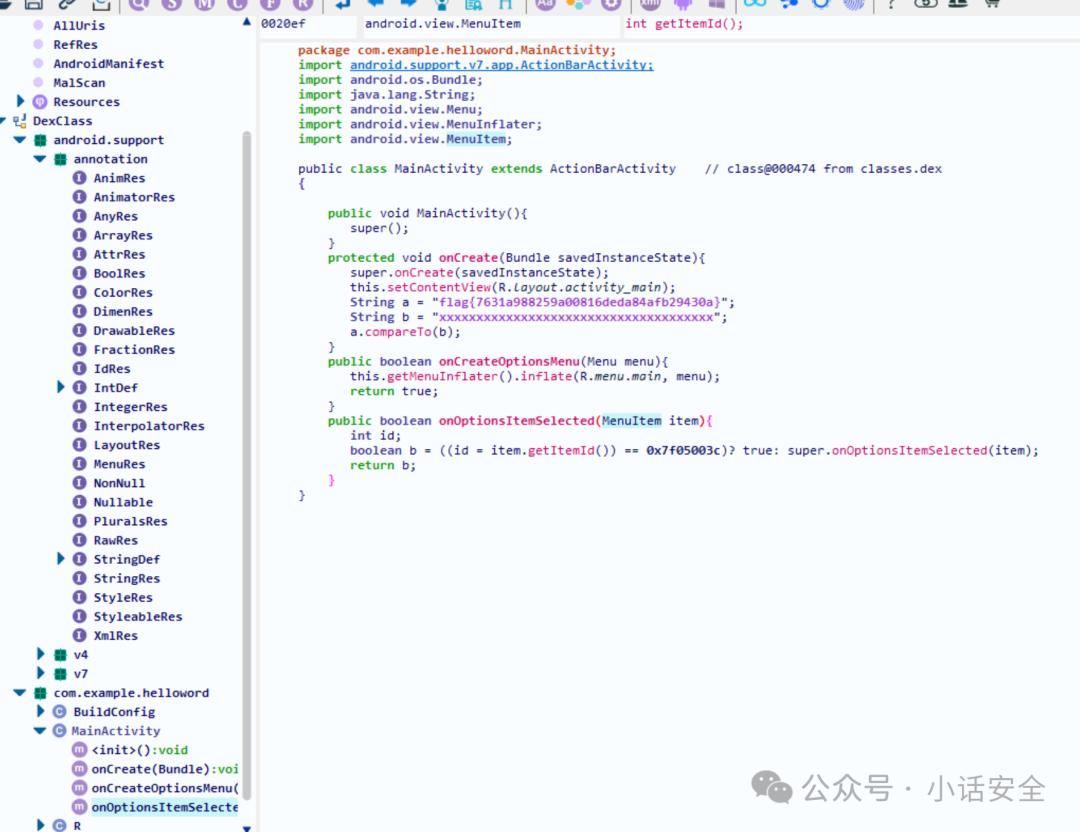Click the DexClass tree icon

tap(19, 121)
